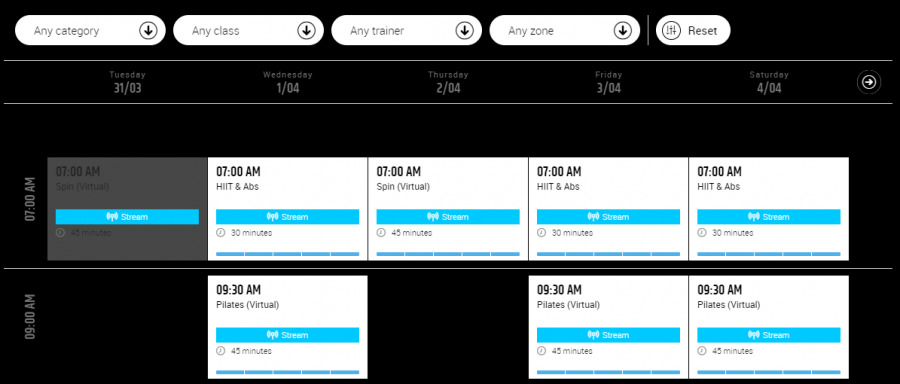Stream Friday 09:30 AM Pilates (Virtual)
The image size is (900, 384).
tap(608, 335)
